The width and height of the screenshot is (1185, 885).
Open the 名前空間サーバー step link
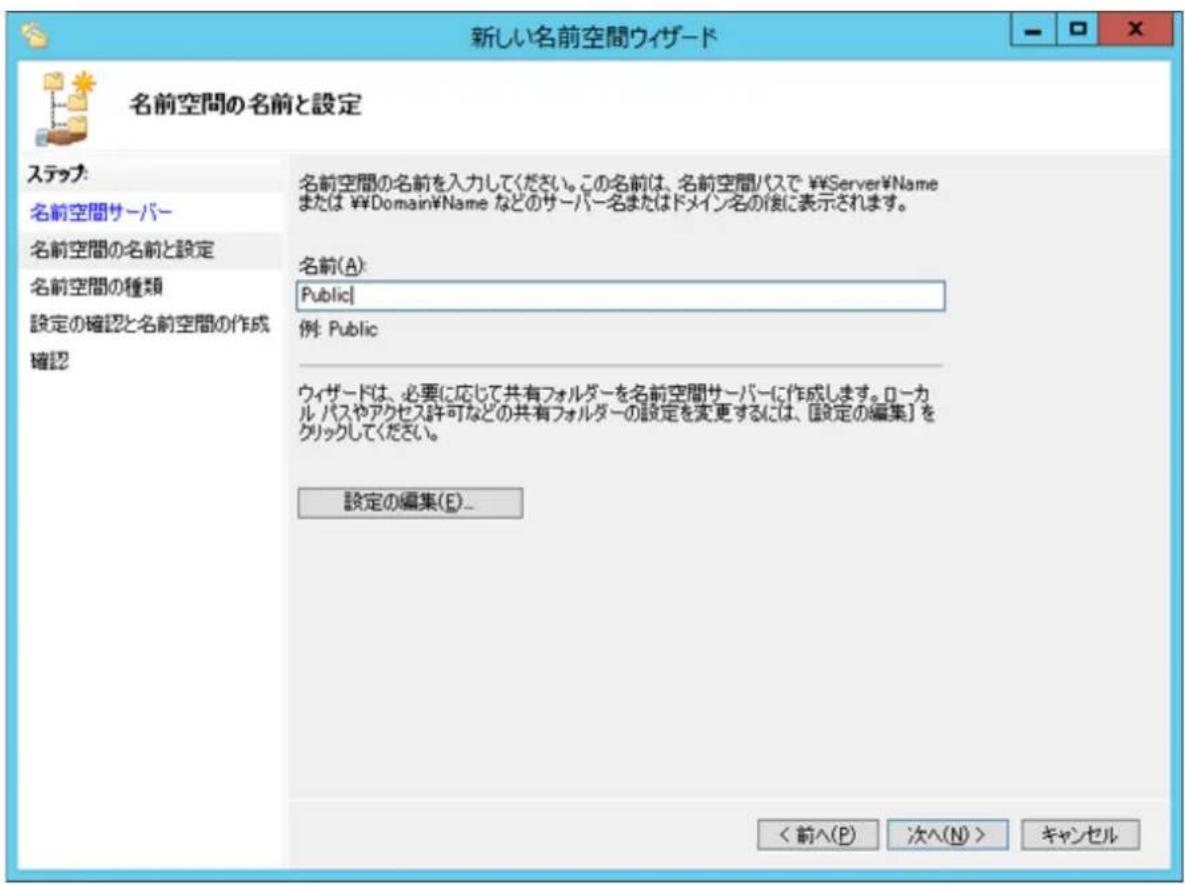[101, 212]
